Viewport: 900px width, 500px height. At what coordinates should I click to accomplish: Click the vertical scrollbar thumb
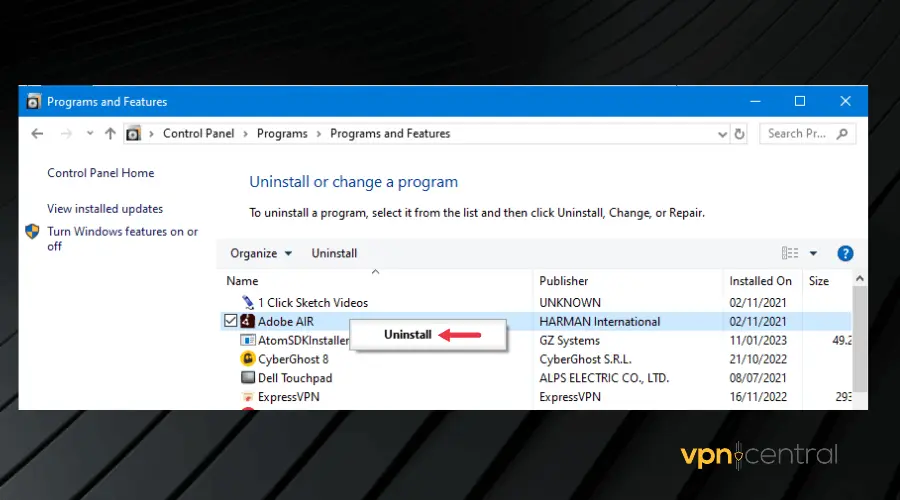click(x=859, y=339)
